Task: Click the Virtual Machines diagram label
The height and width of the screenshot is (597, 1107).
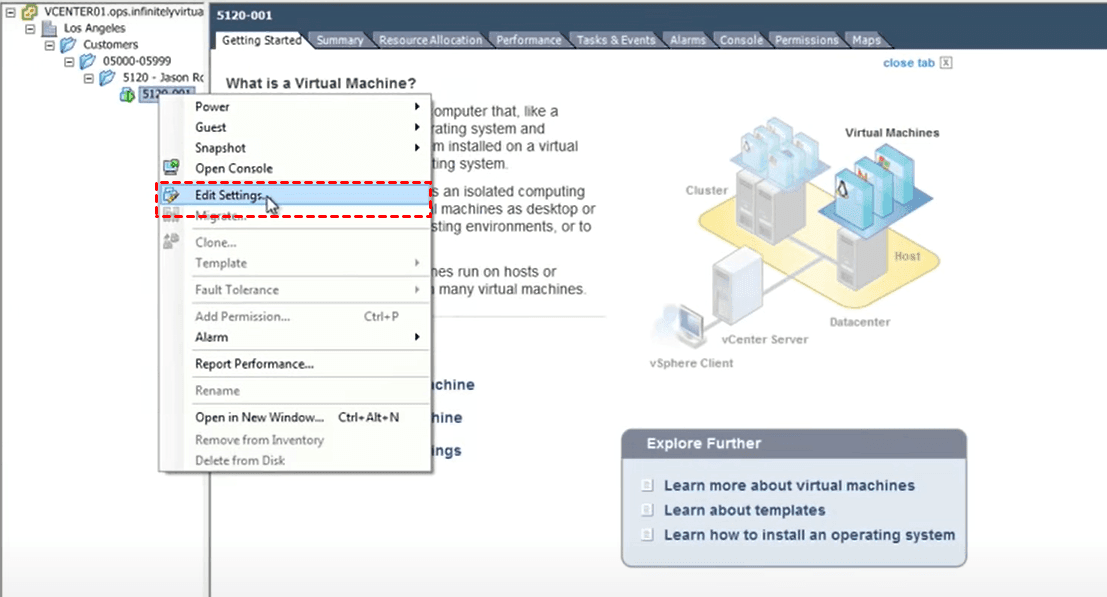Action: pos(892,133)
